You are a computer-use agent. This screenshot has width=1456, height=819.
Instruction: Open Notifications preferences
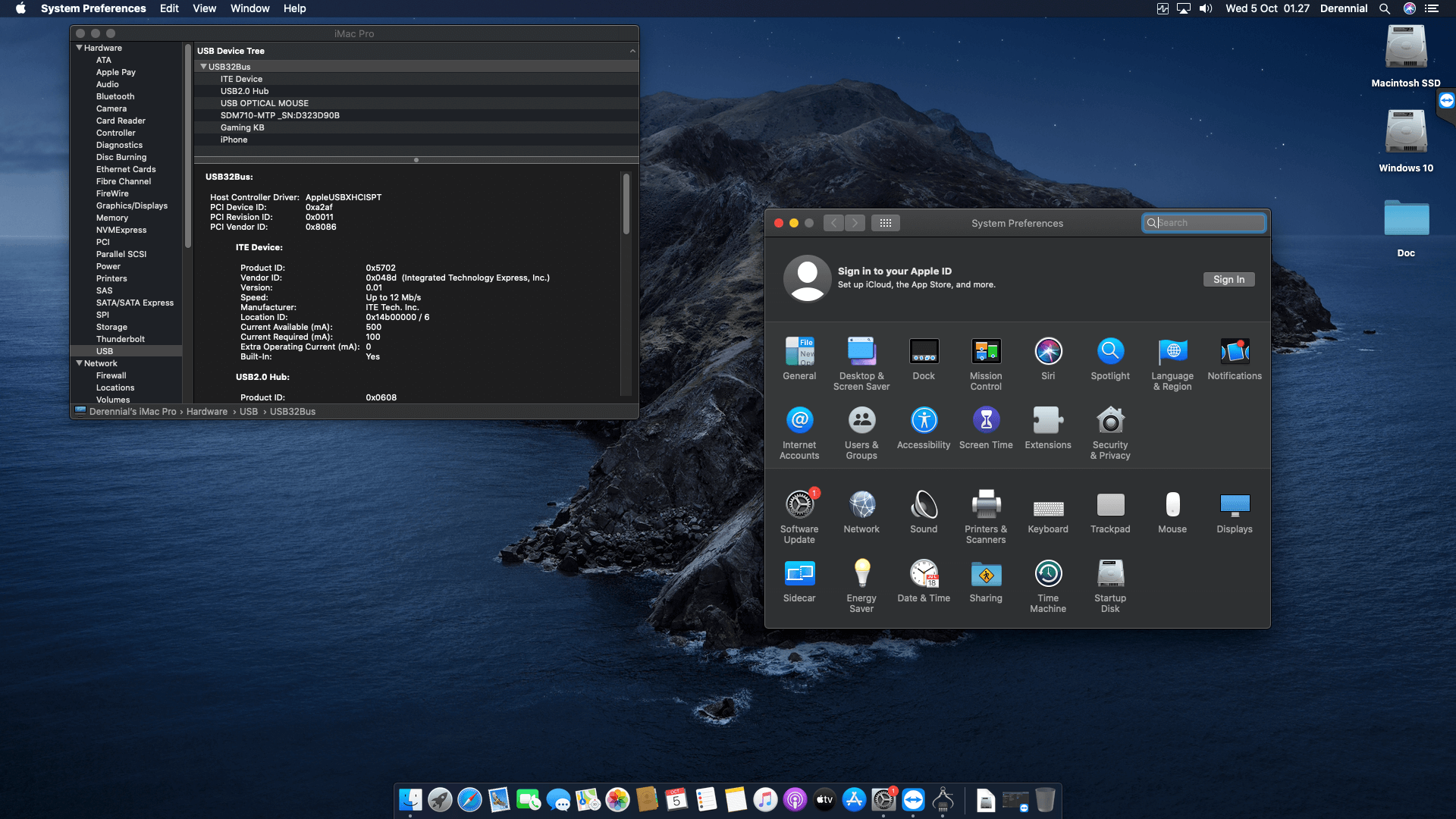[x=1235, y=351]
